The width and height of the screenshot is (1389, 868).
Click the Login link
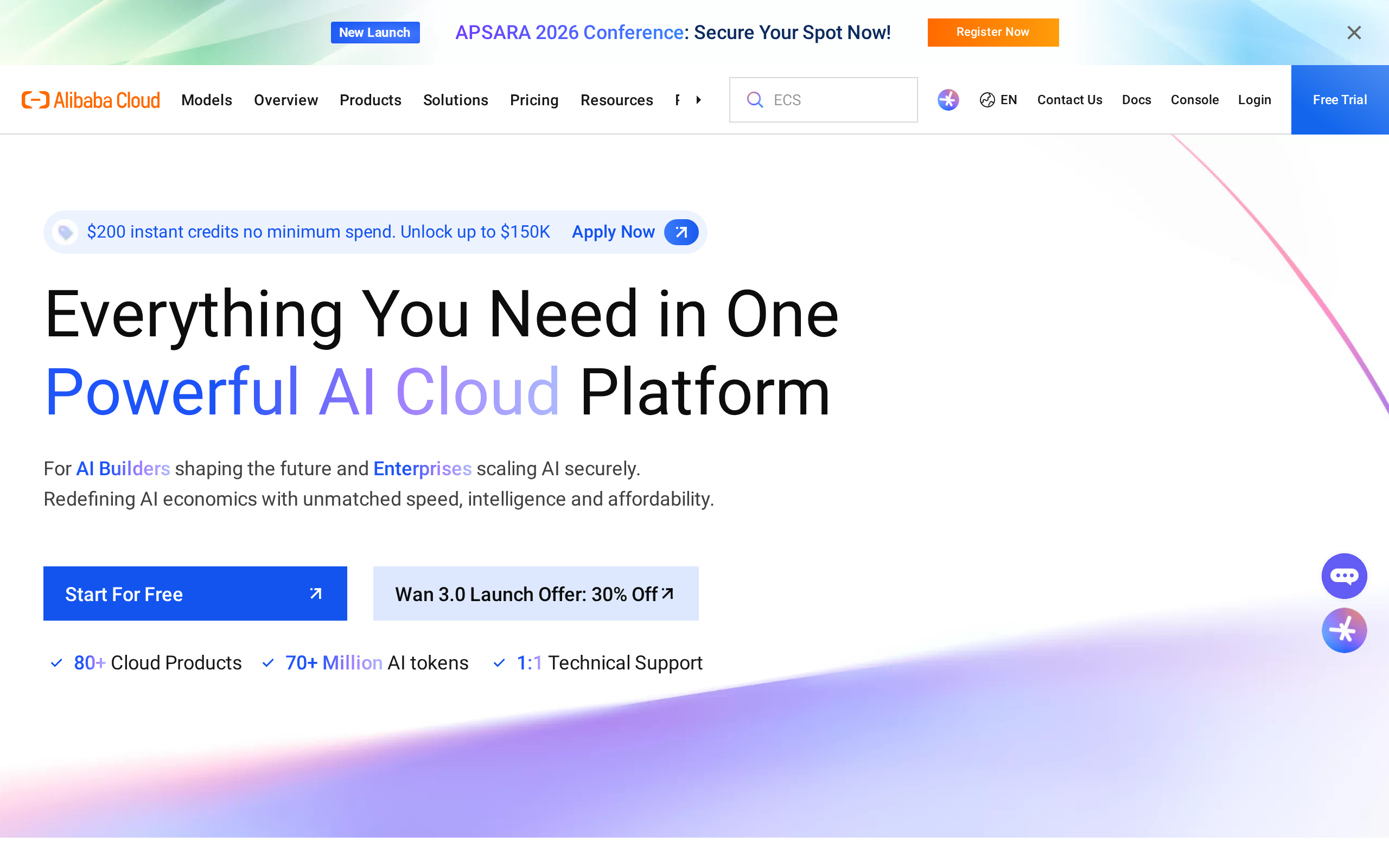[x=1254, y=100]
